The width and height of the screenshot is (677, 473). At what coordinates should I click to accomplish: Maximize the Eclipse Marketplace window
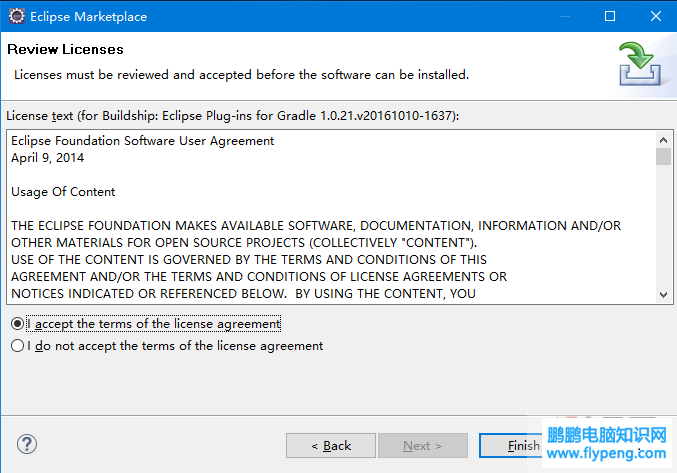(x=610, y=16)
